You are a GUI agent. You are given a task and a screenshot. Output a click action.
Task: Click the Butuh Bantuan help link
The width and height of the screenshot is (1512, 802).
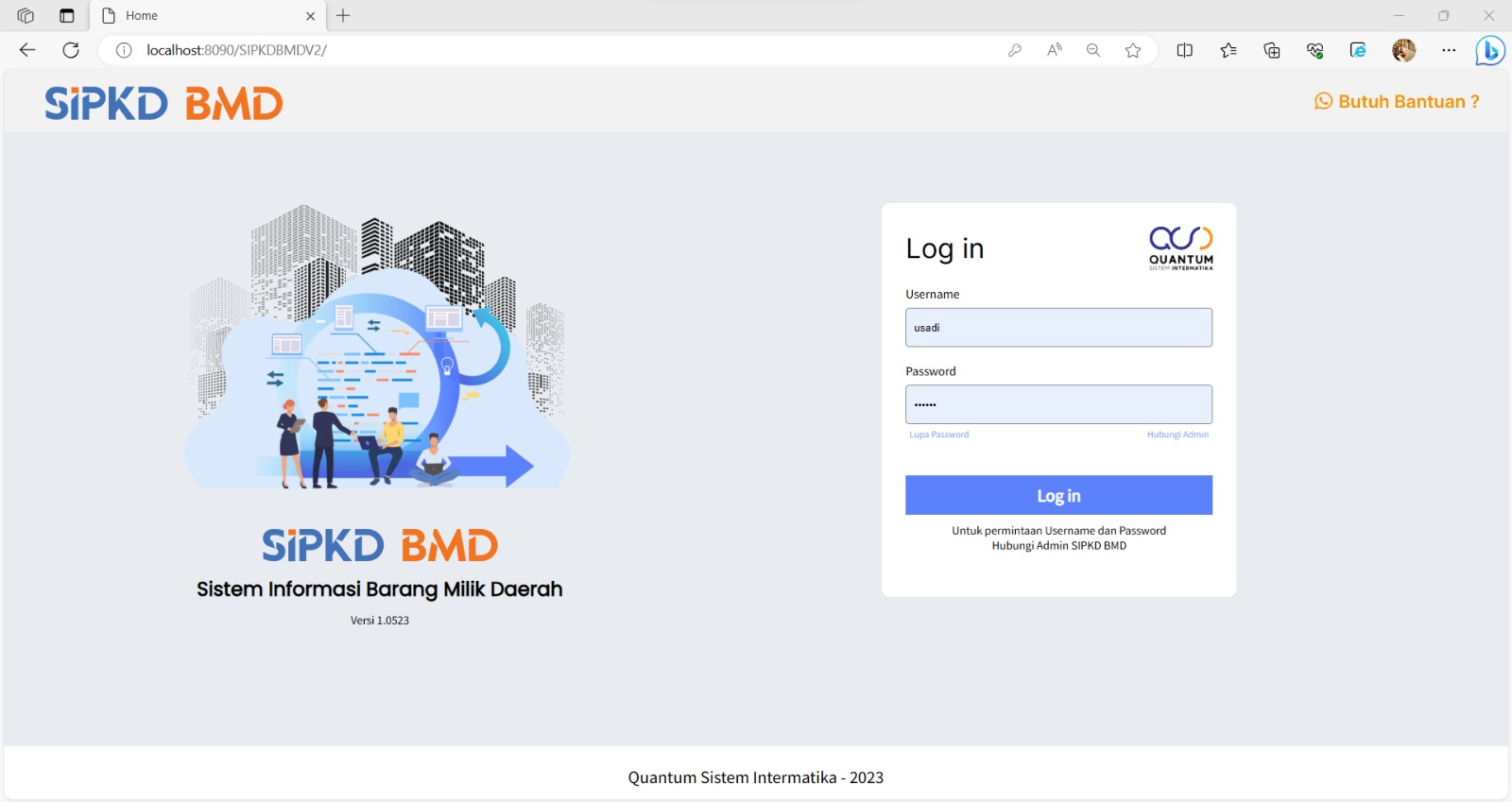[1397, 102]
